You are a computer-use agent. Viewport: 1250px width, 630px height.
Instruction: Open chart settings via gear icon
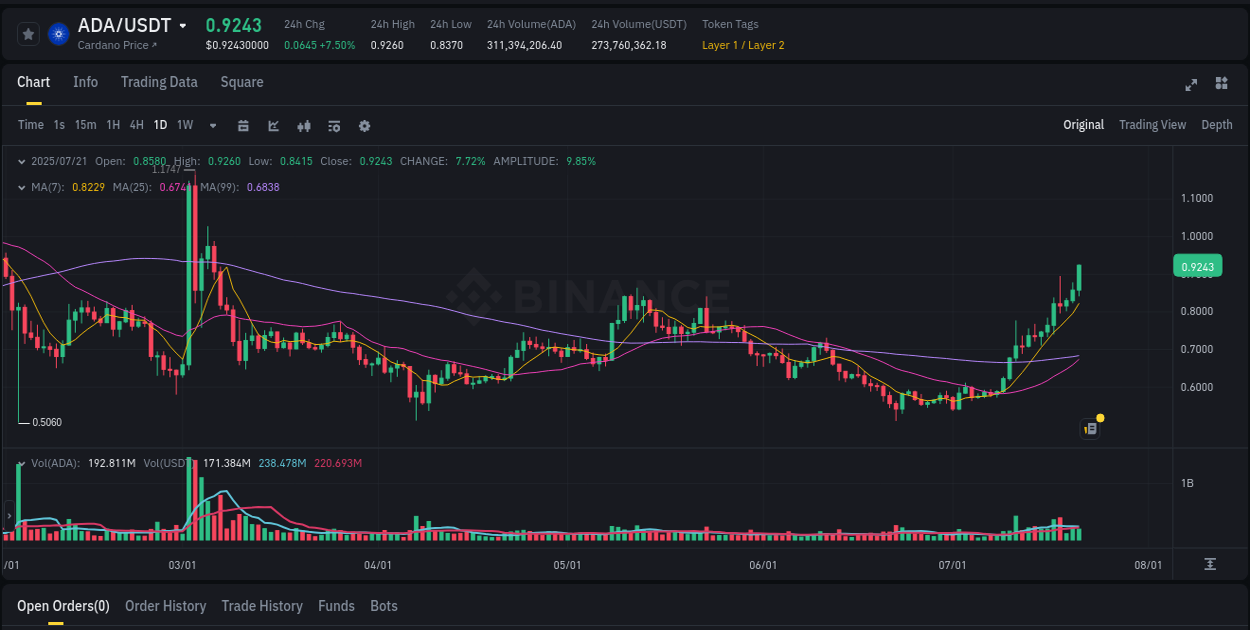[x=363, y=125]
